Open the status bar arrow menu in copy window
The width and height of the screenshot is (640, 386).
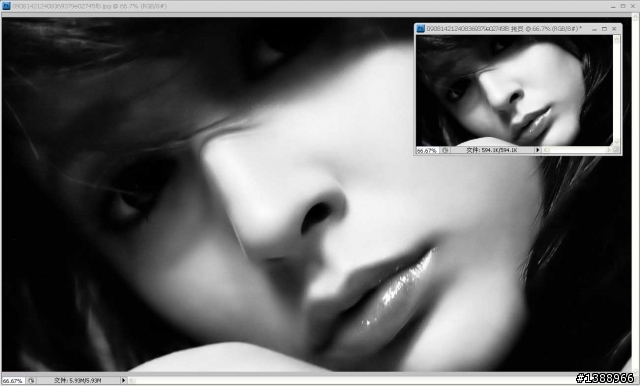click(538, 150)
